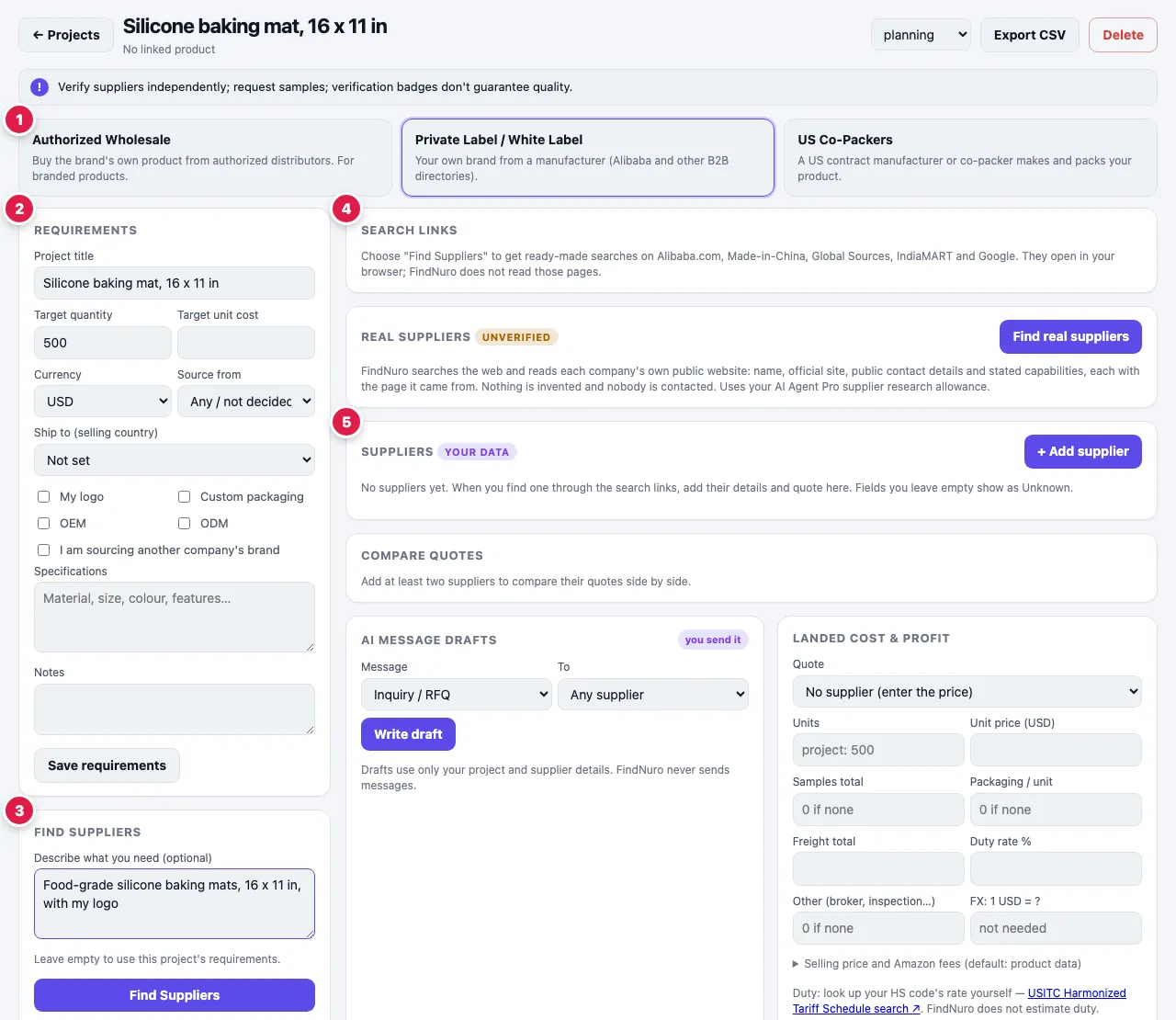Image resolution: width=1176 pixels, height=1020 pixels.
Task: Focus the Target quantity field
Action: pyautogui.click(x=103, y=343)
